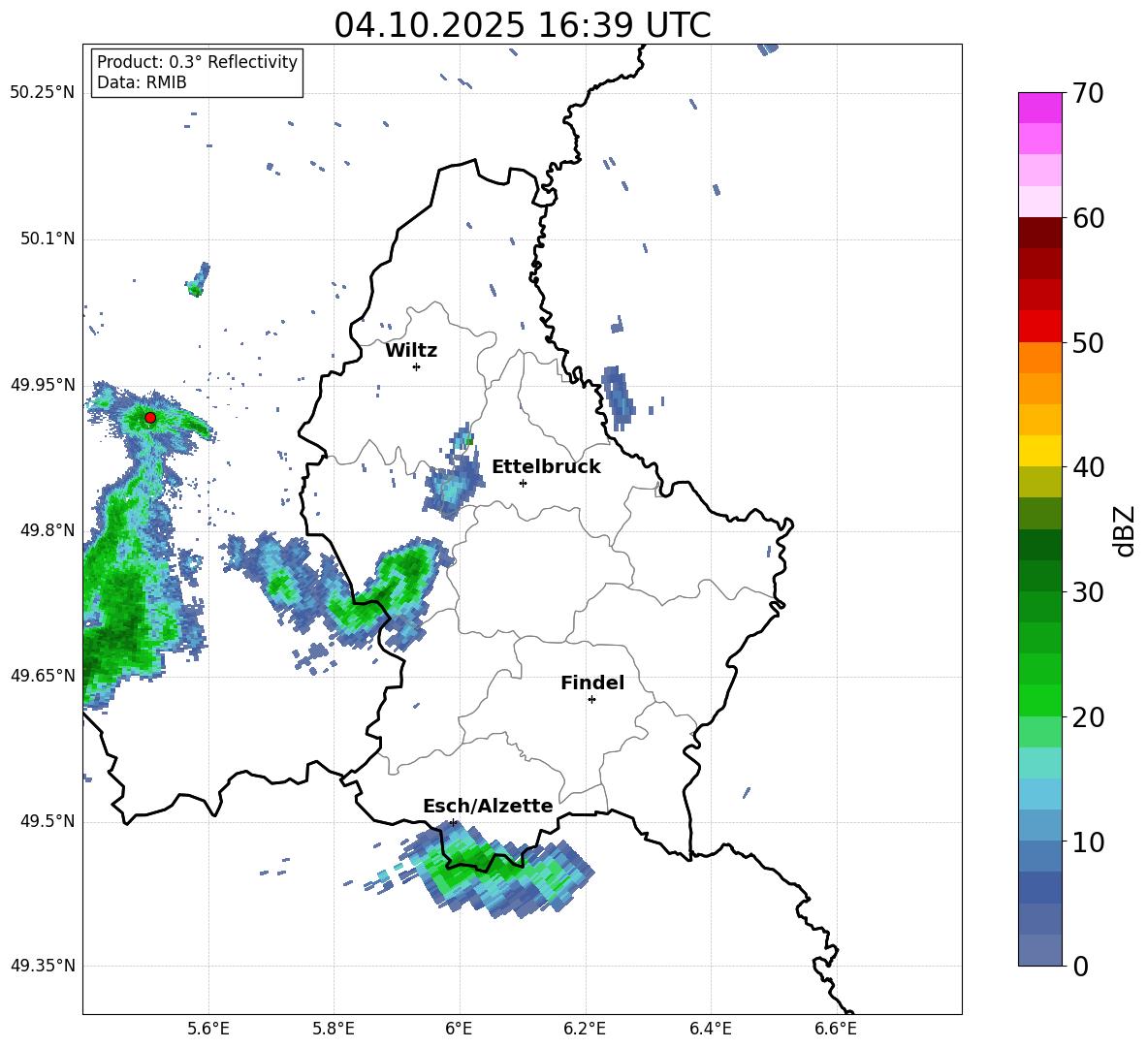This screenshot has width=1148, height=1048.
Task: Click the 49.8°N latitude label
Action: pos(48,530)
